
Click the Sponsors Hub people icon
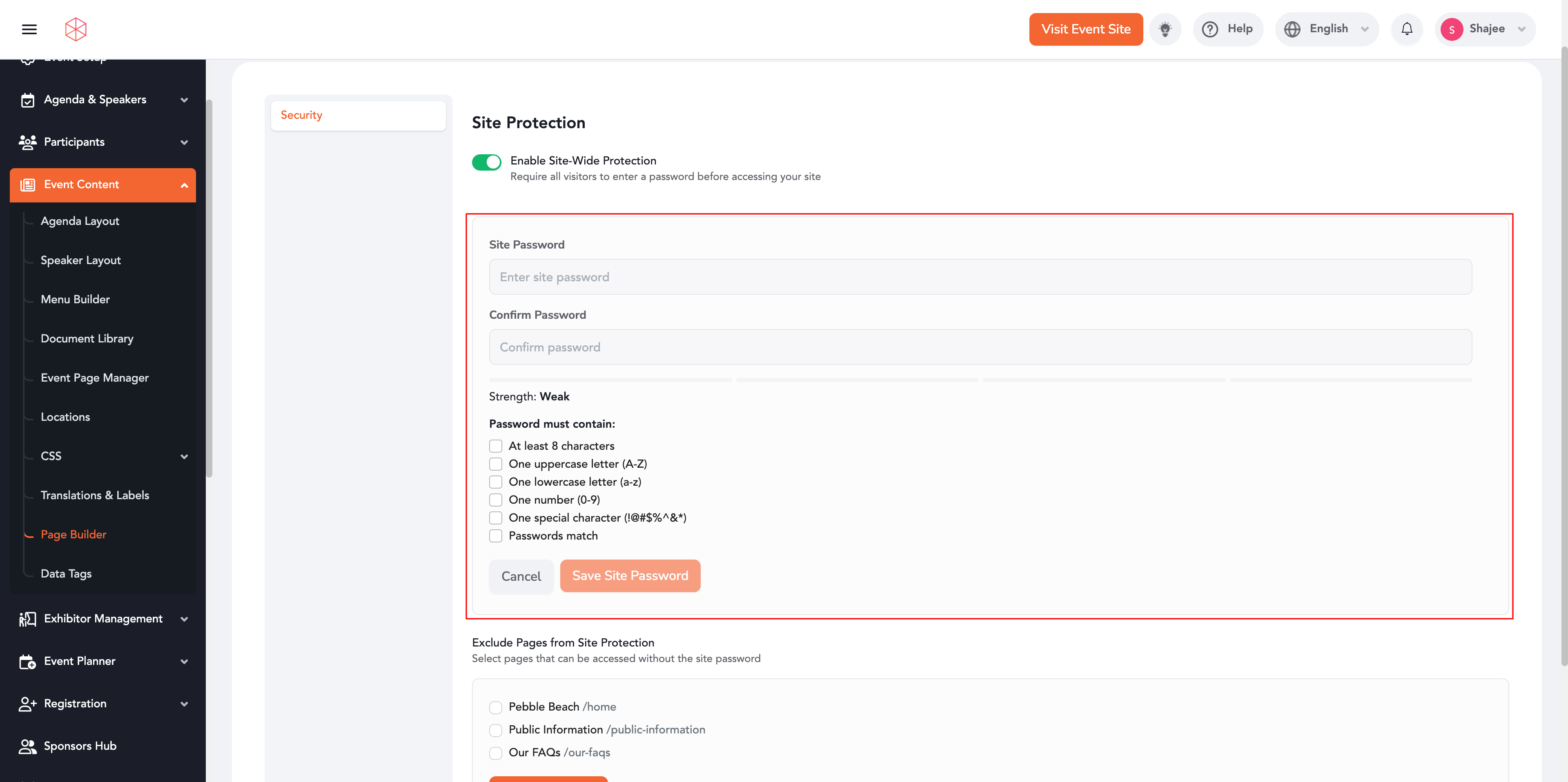pyautogui.click(x=27, y=746)
